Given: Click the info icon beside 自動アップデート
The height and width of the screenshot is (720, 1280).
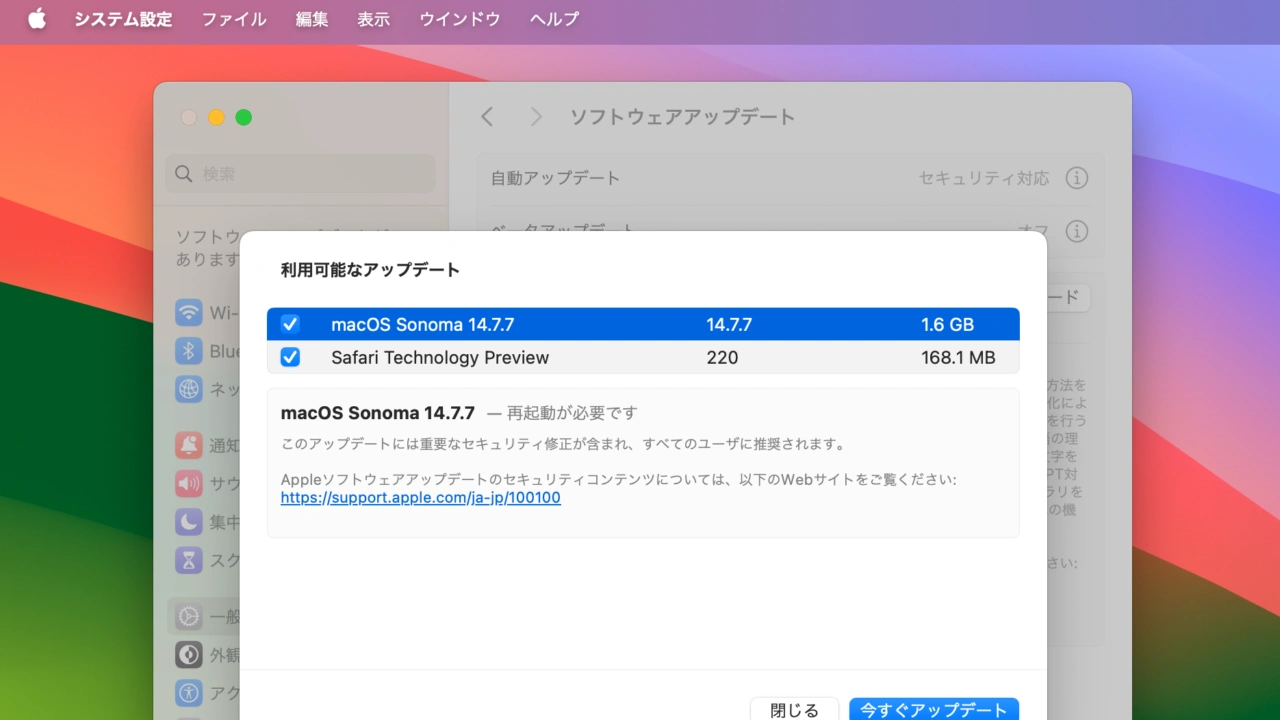Looking at the screenshot, I should click(x=1076, y=178).
